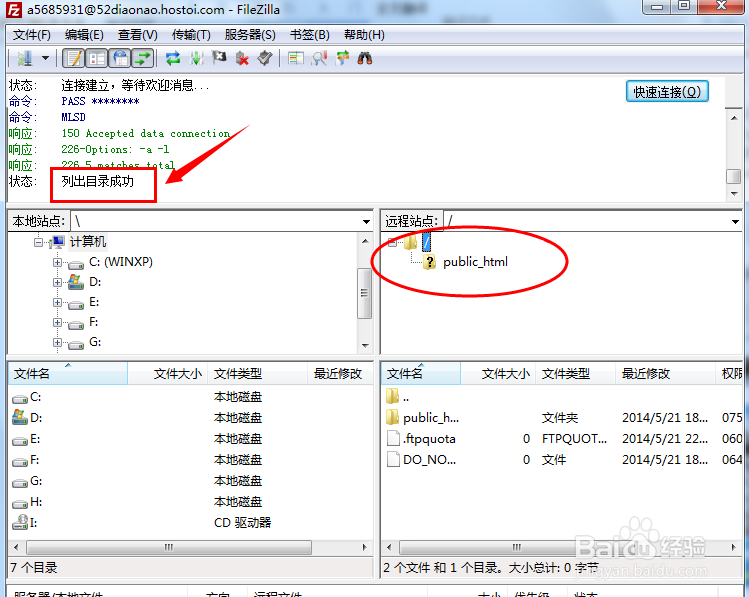Viewport: 749px width, 597px height.
Task: Select the C: drive icon in local list
Action: pyautogui.click(x=20, y=397)
